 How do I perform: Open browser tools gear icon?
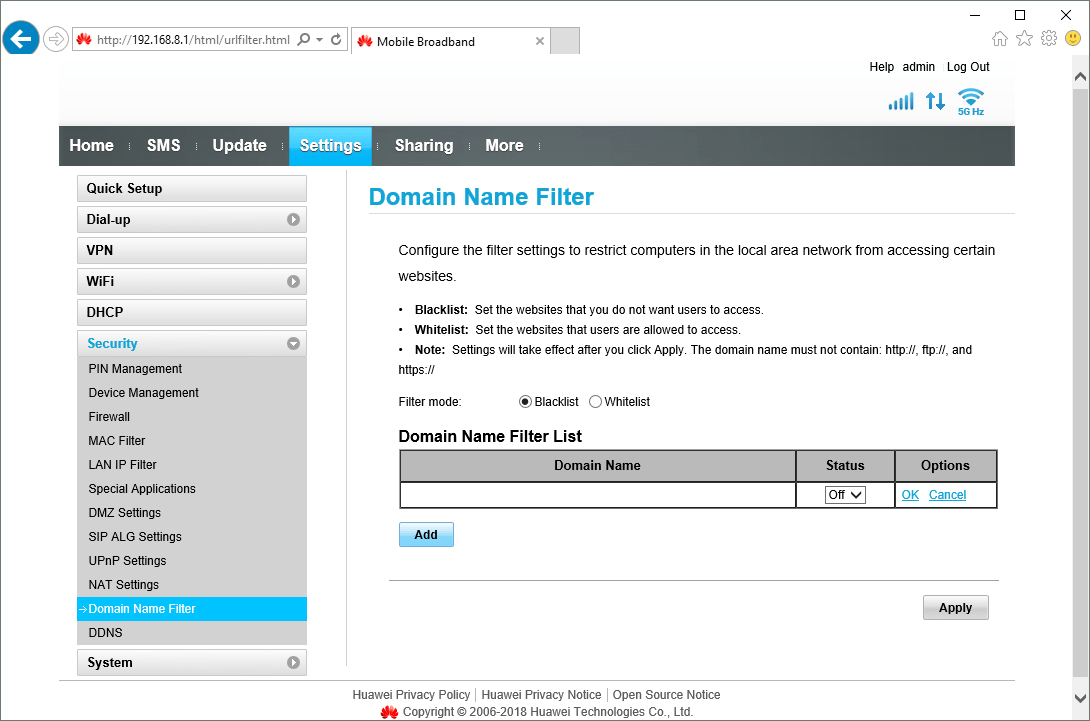point(1048,39)
